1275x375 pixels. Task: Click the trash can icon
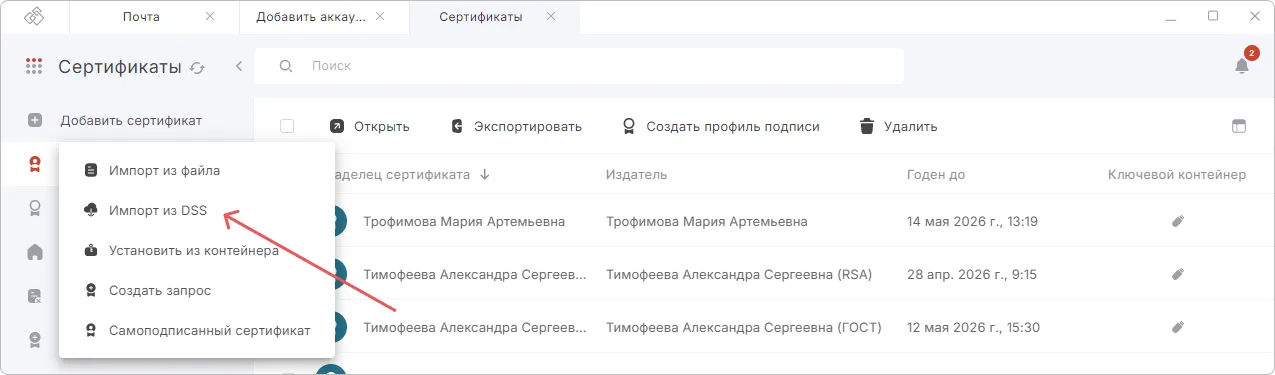(x=867, y=126)
